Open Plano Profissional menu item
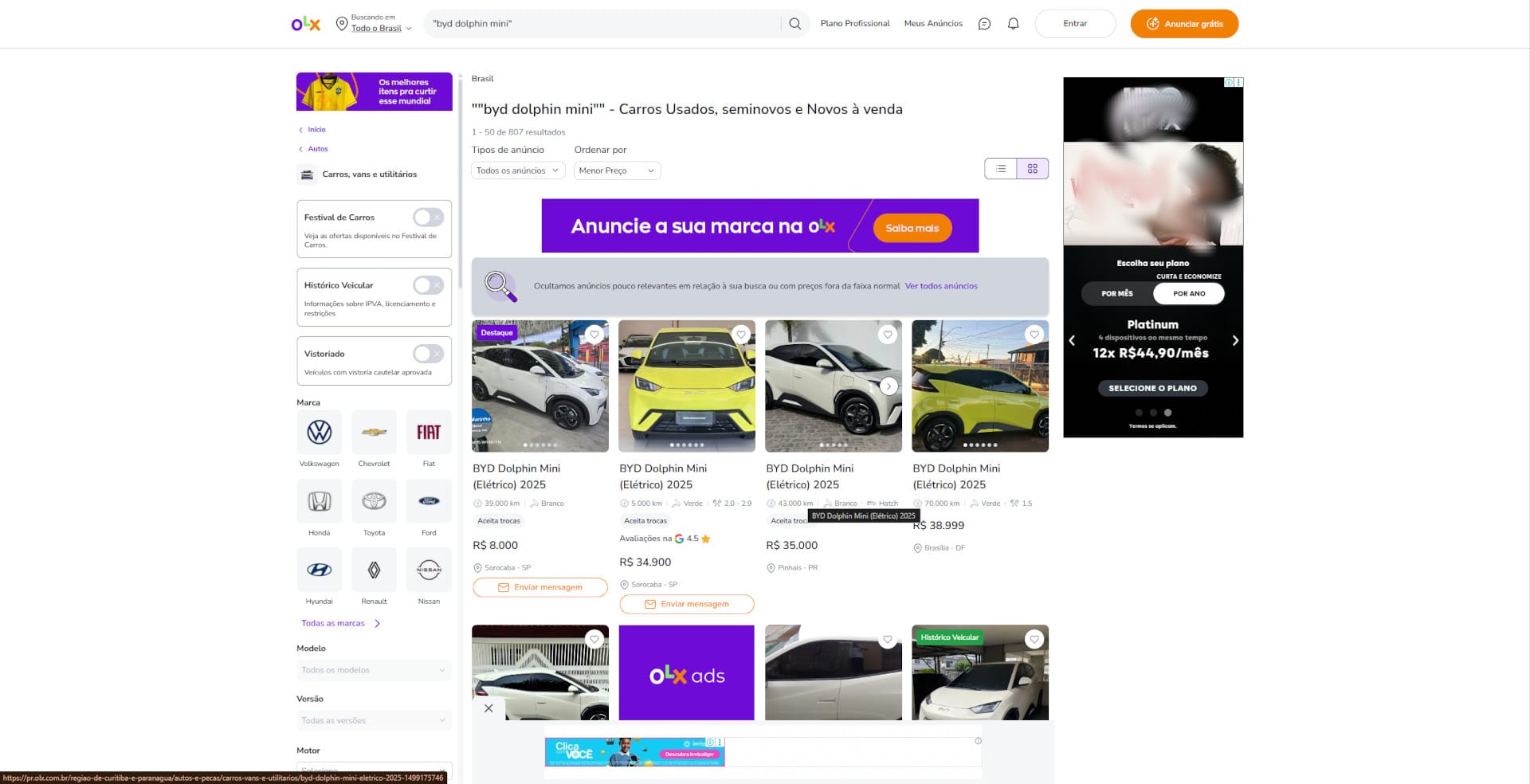Image resolution: width=1530 pixels, height=784 pixels. coord(855,24)
